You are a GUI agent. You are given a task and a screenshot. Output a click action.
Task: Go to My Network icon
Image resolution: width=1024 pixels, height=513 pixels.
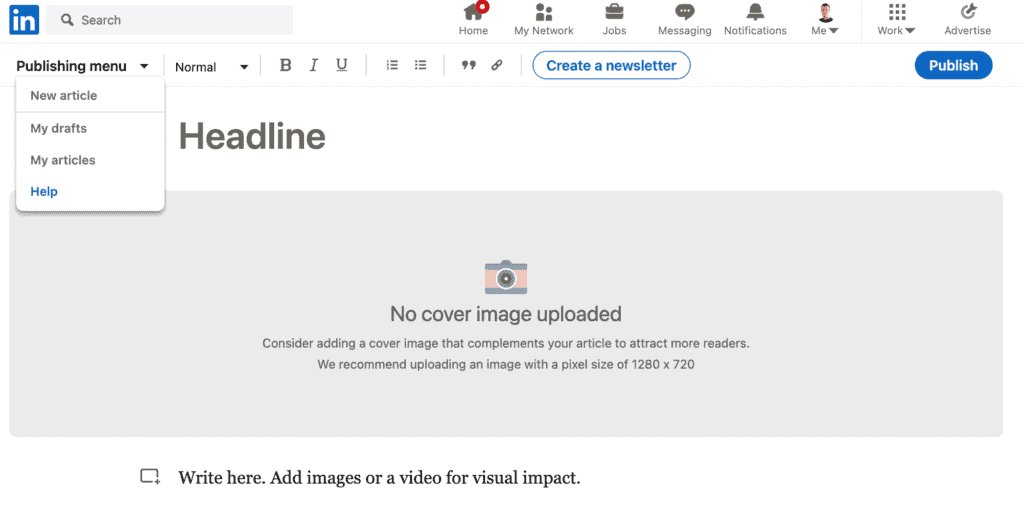tap(544, 13)
